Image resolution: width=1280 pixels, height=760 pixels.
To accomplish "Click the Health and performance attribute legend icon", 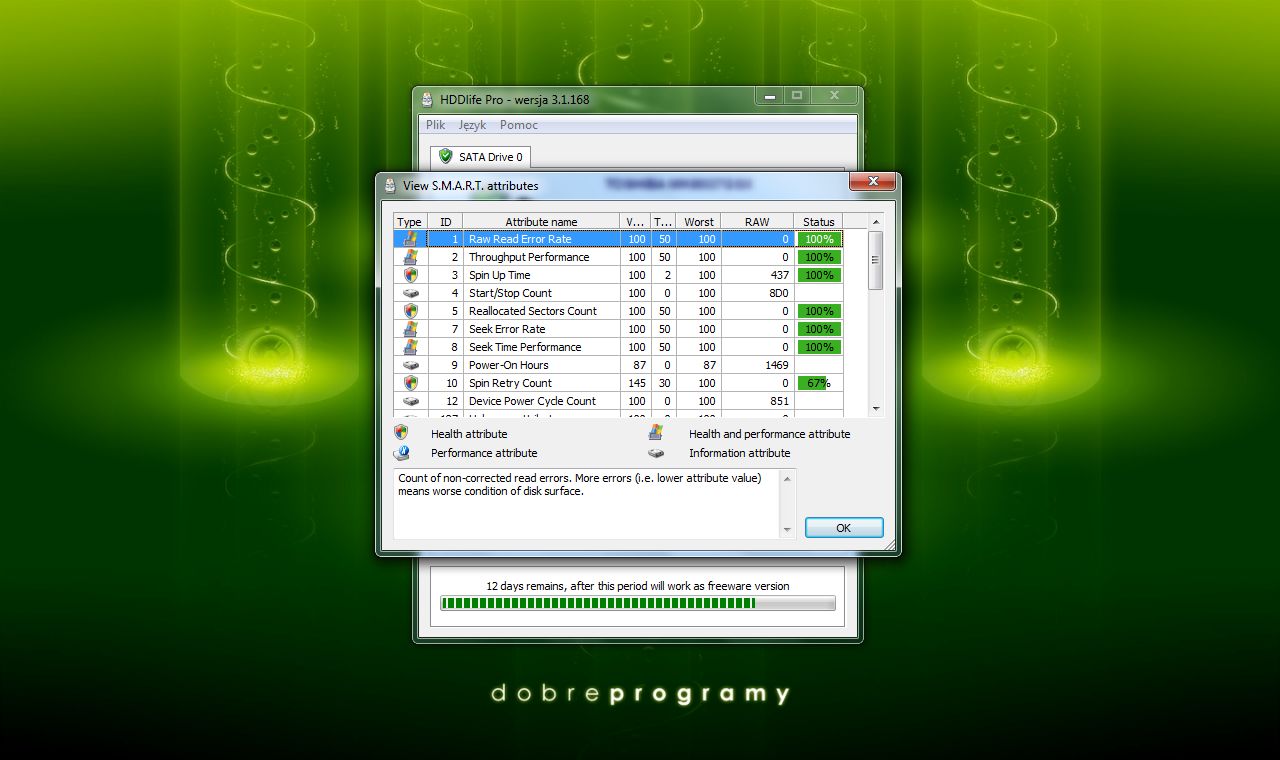I will (656, 433).
